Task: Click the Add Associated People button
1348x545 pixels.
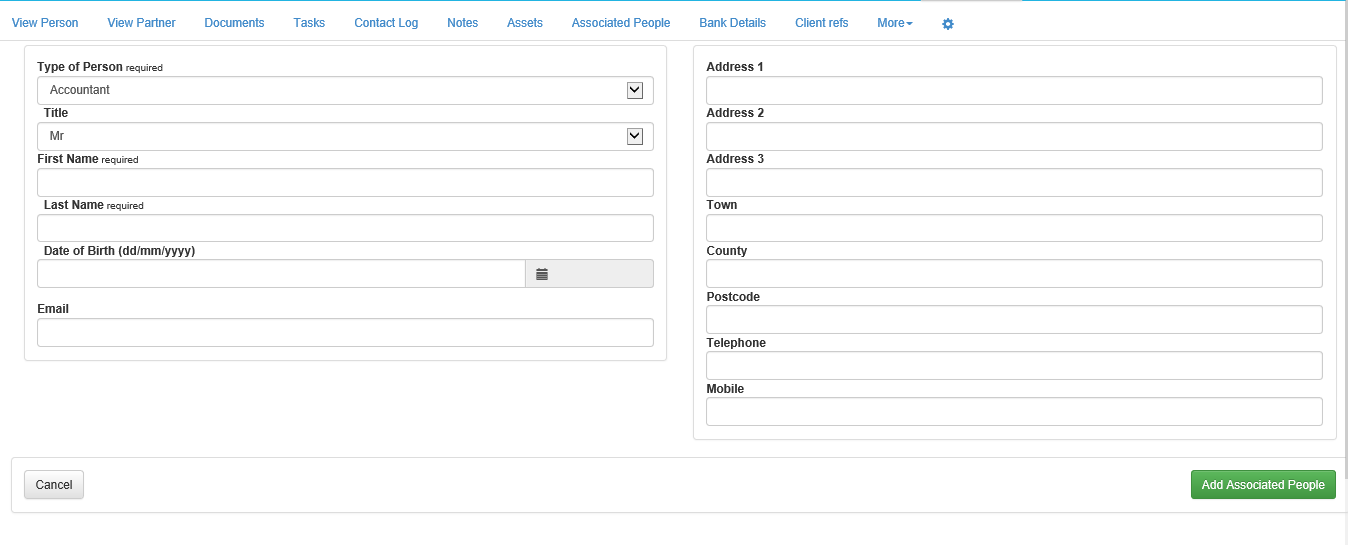Action: [1262, 485]
